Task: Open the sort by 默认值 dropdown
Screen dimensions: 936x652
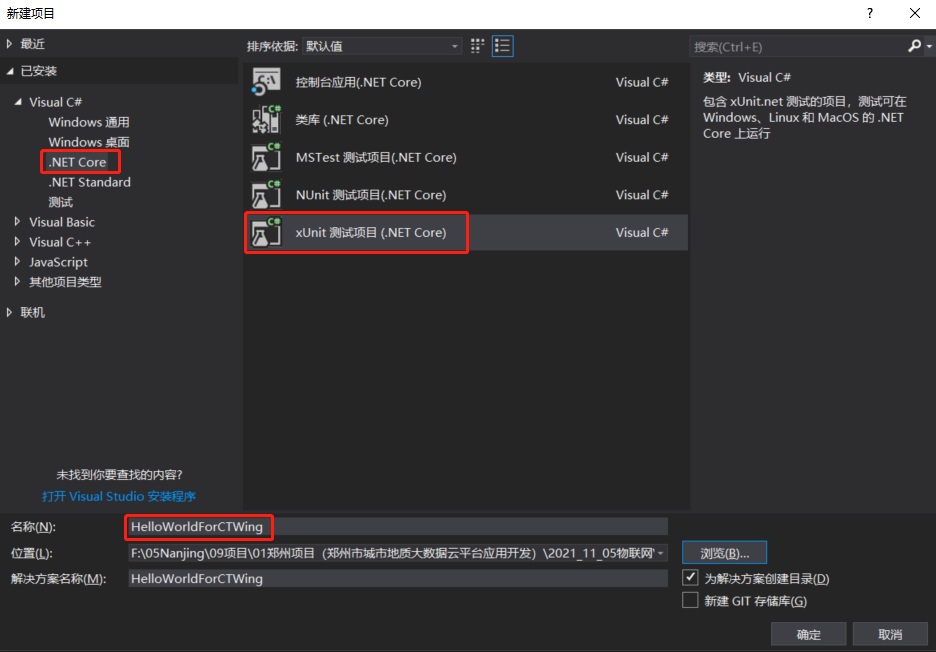Action: (381, 46)
